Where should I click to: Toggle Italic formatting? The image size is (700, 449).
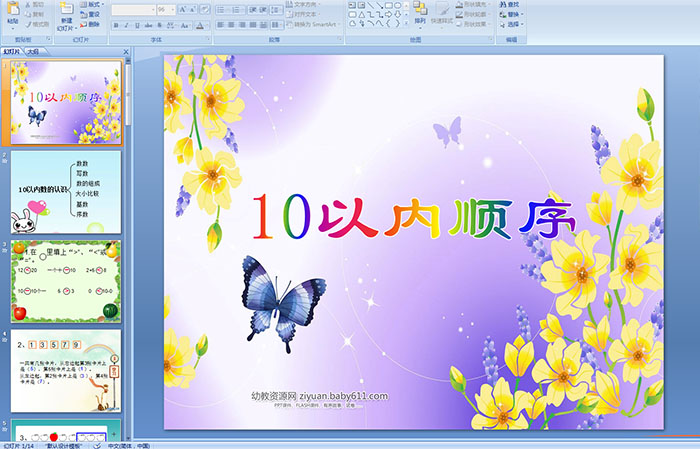(x=126, y=25)
